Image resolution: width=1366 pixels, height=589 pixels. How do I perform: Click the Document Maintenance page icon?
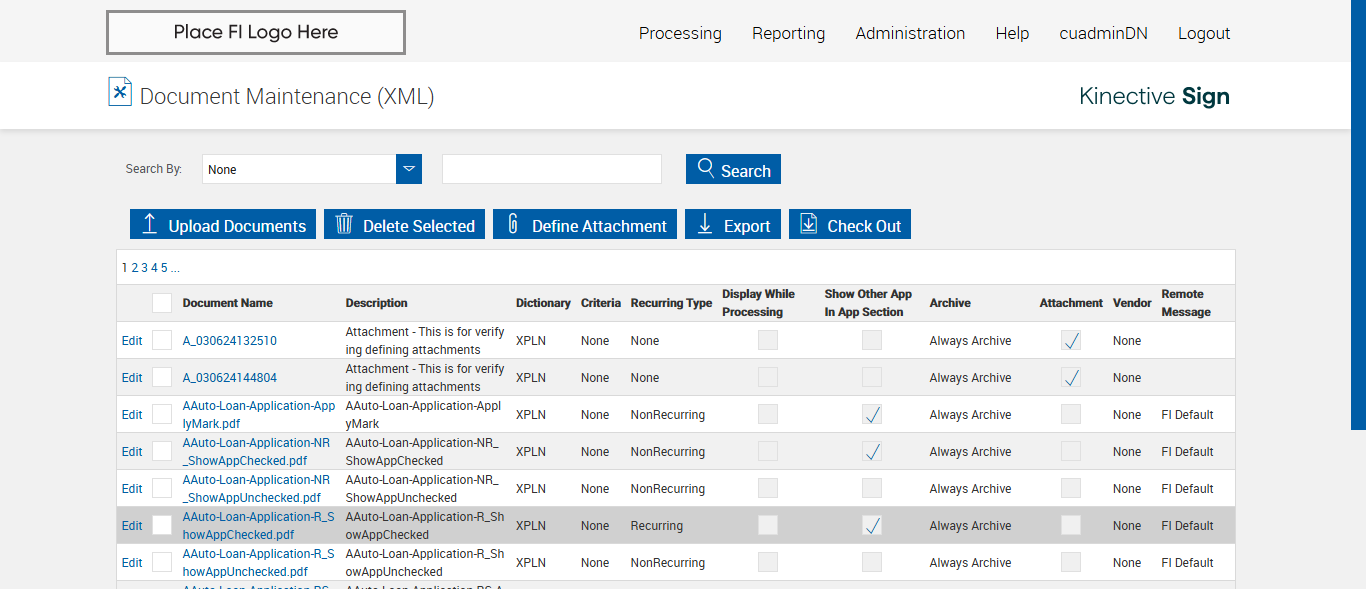[120, 92]
